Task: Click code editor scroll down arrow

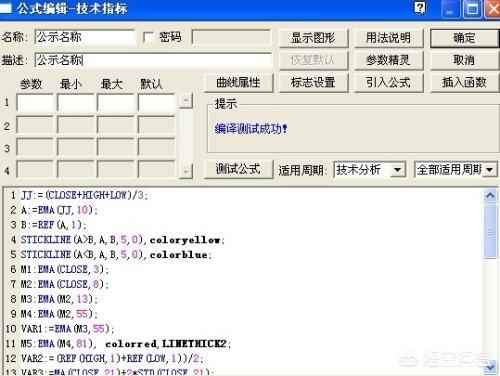Action: coord(490,366)
